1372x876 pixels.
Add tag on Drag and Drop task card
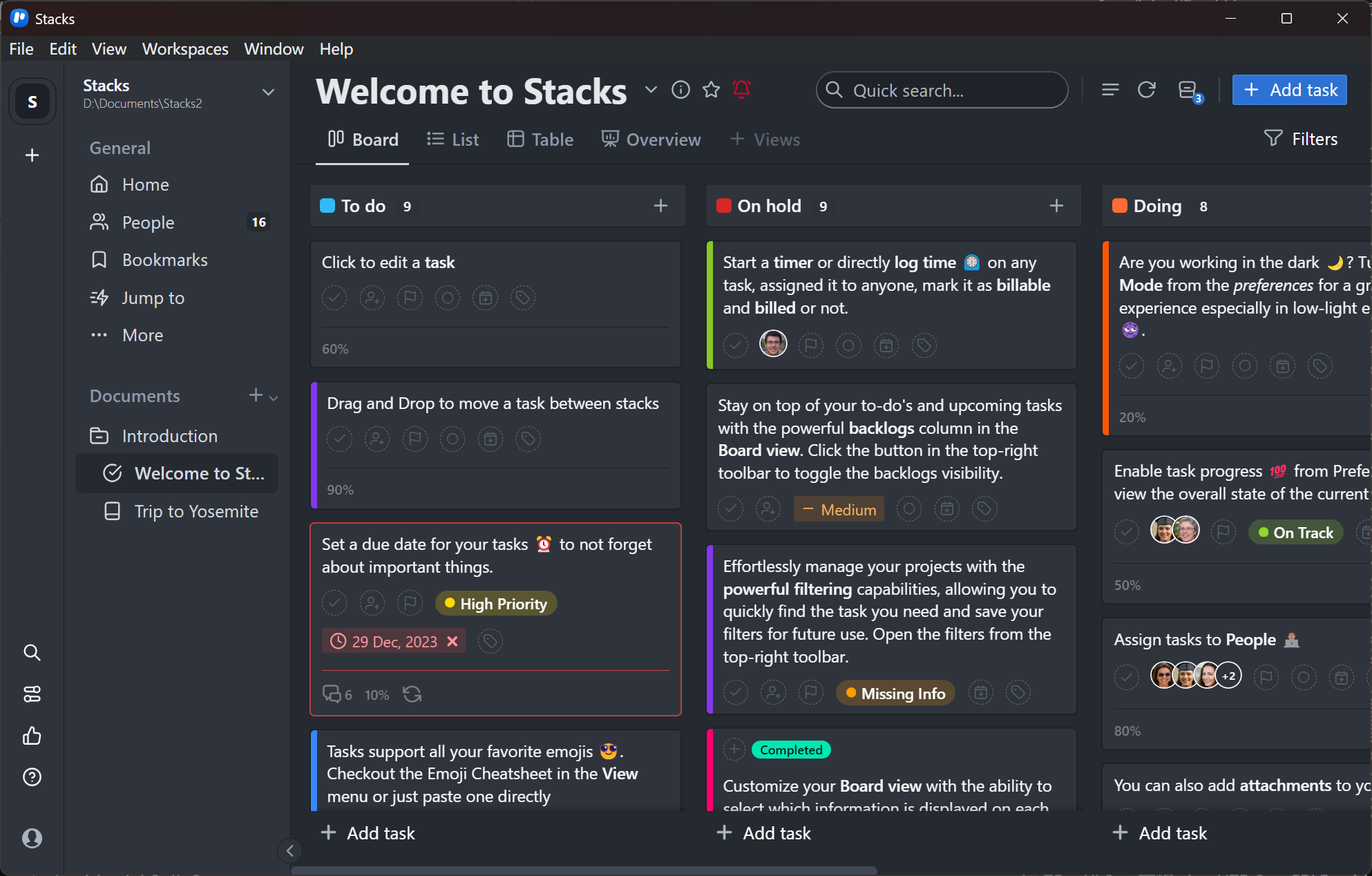click(528, 439)
